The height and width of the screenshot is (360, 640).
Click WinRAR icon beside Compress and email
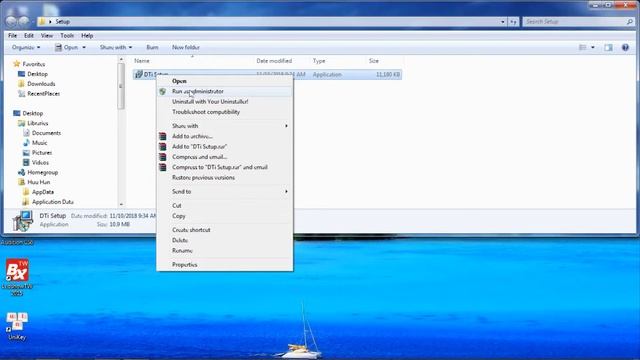point(162,157)
